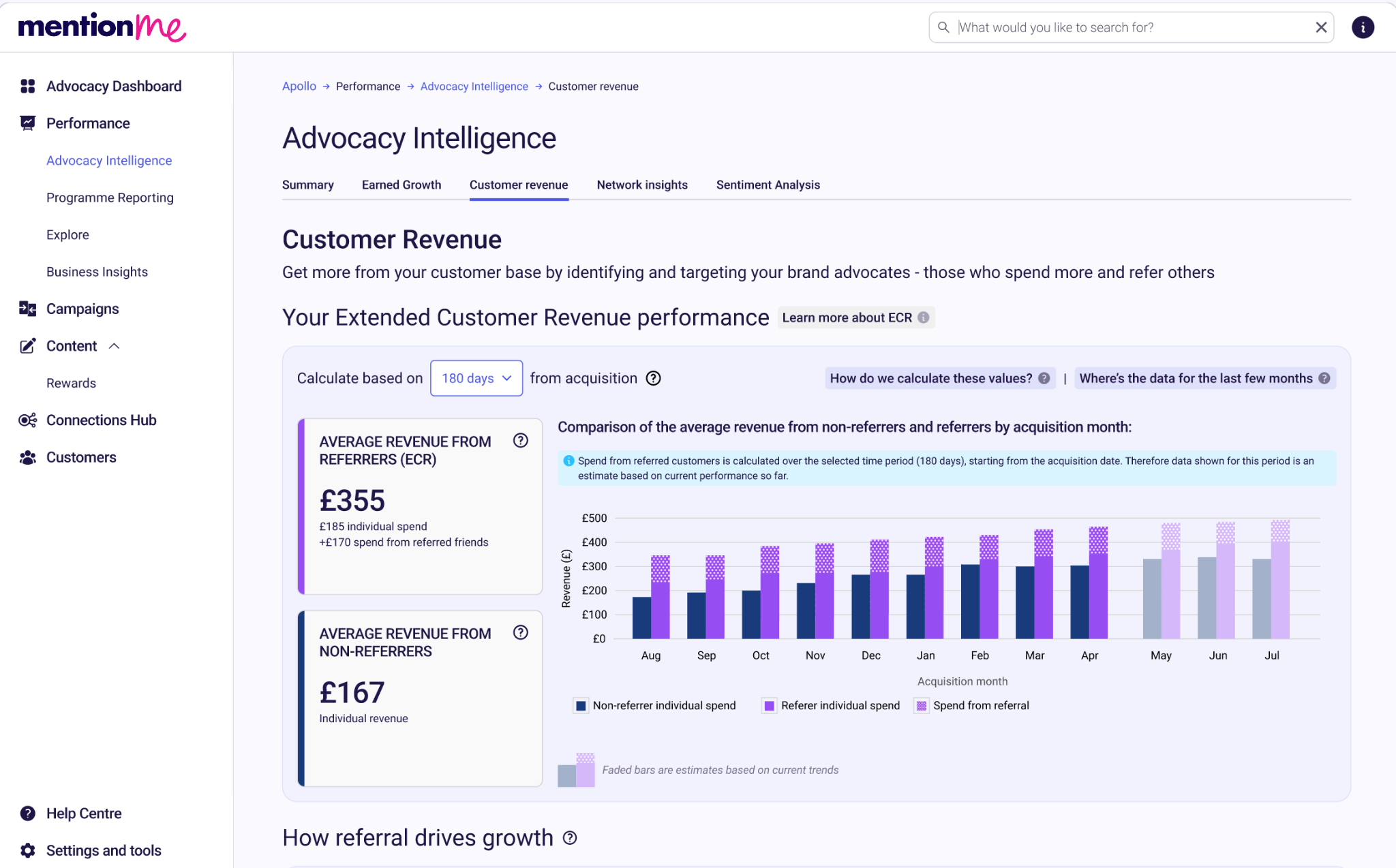Switch to the Earned Growth tab
Viewport: 1396px width, 868px height.
pyautogui.click(x=401, y=185)
